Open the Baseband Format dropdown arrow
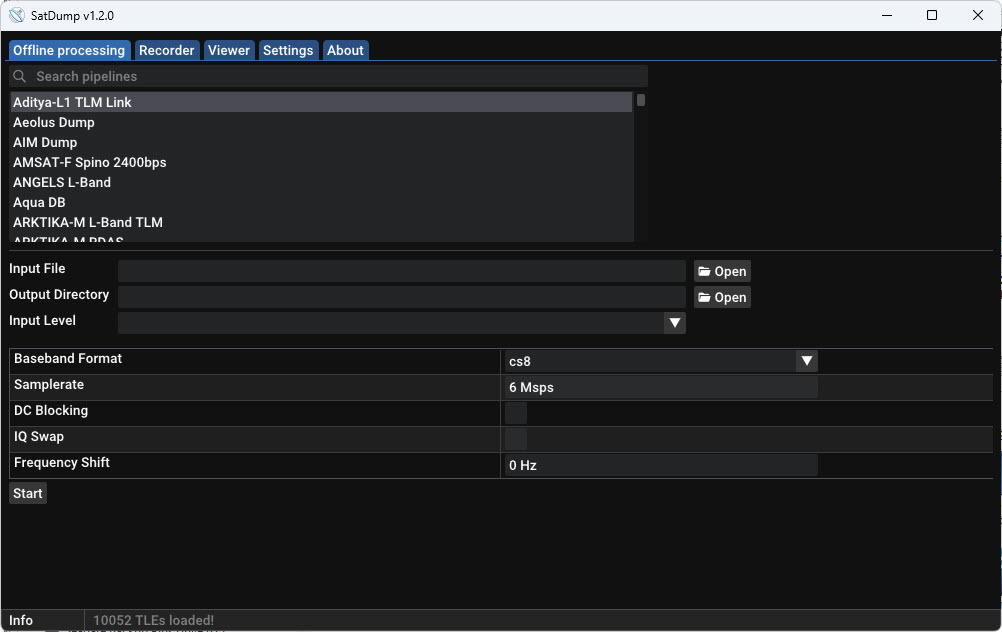This screenshot has height=632, width=1002. point(806,360)
